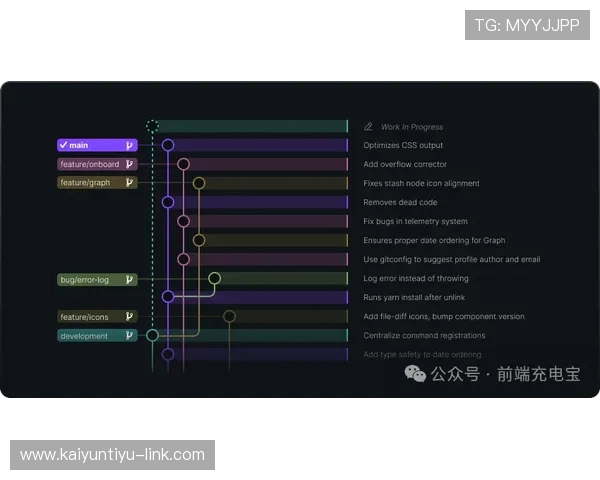The image size is (600, 480).
Task: Click the branch icon on feature/icons label
Action: [129, 317]
